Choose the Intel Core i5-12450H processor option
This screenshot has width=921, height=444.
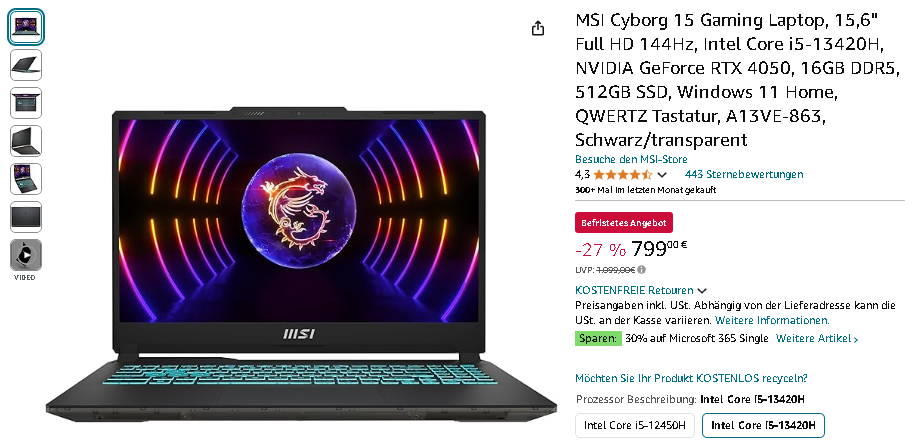tap(635, 426)
